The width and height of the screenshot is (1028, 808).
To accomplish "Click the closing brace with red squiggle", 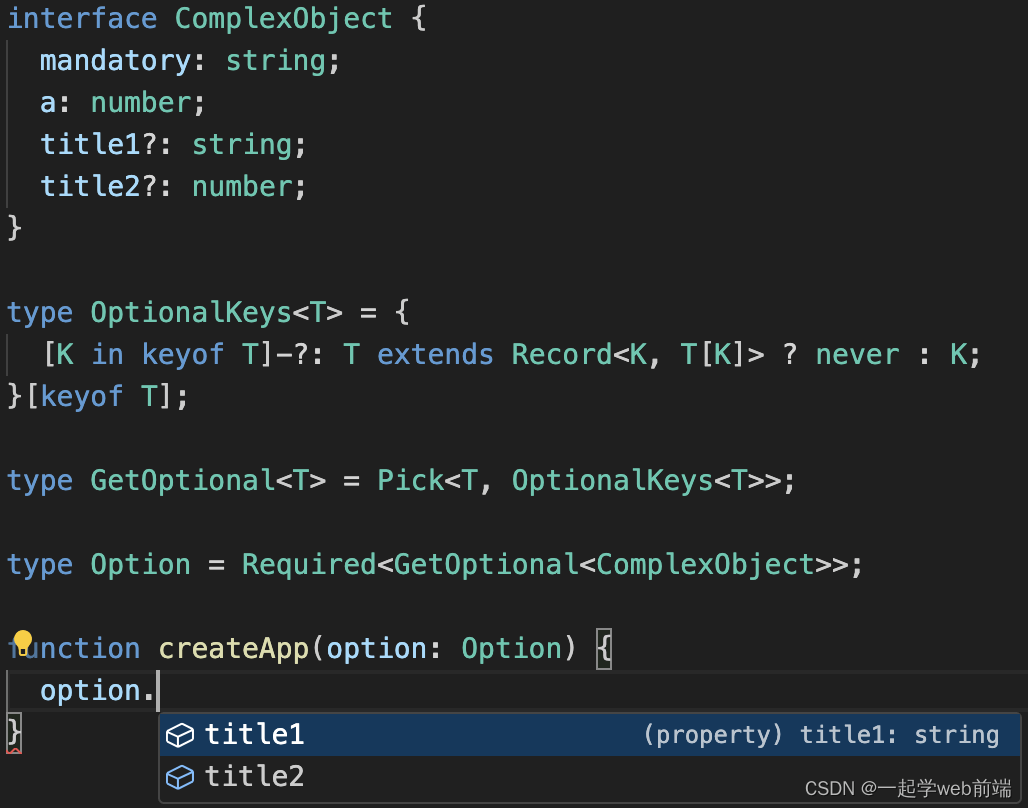I will pyautogui.click(x=14, y=733).
